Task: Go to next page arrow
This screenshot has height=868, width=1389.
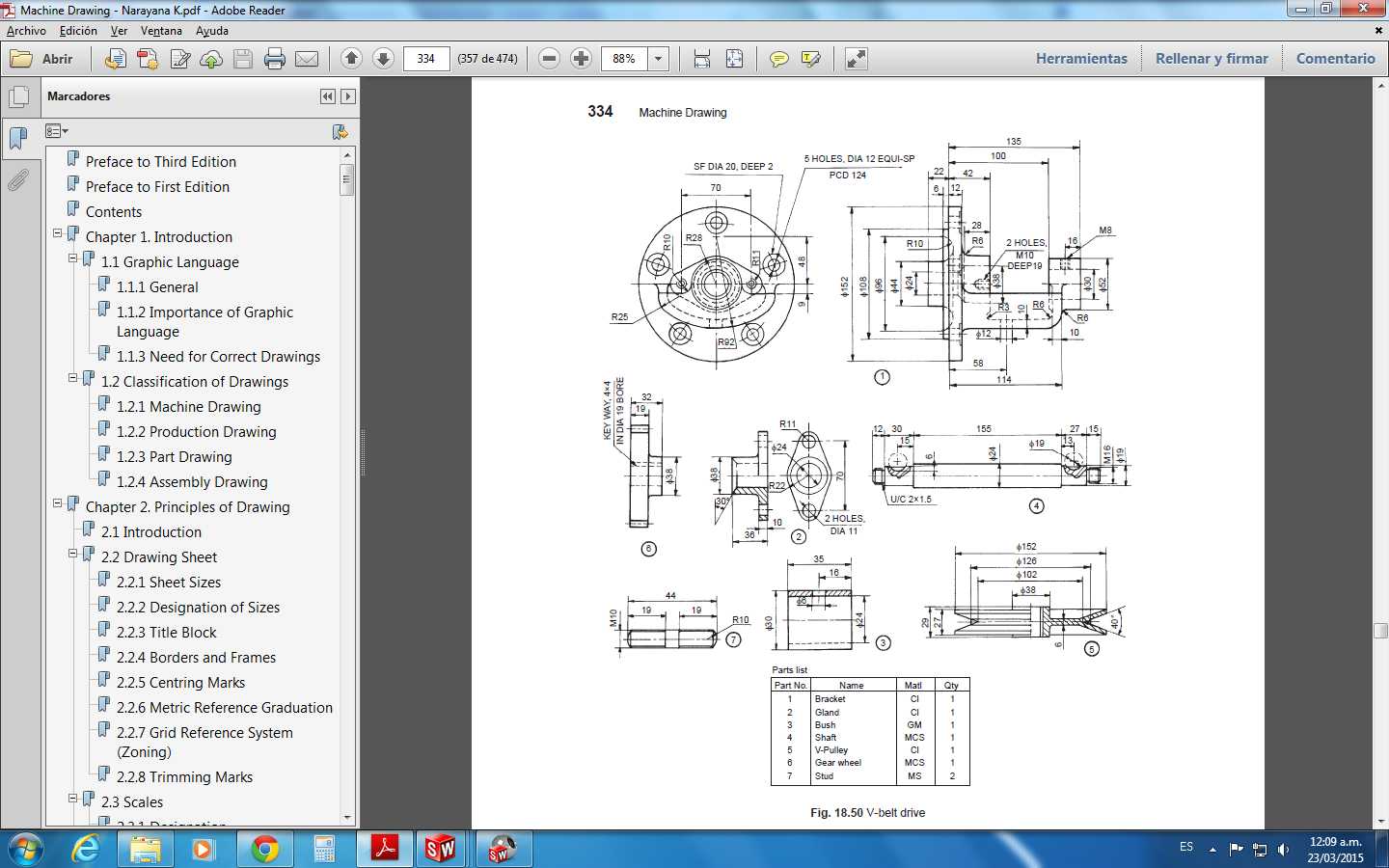Action: [x=383, y=59]
